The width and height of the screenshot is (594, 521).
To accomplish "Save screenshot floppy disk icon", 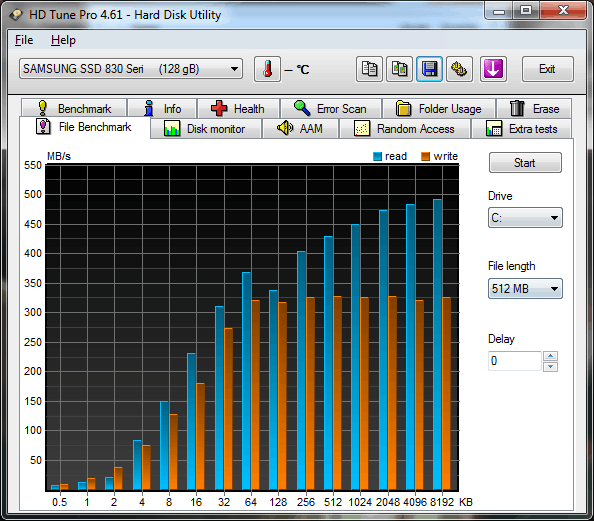I will (429, 69).
